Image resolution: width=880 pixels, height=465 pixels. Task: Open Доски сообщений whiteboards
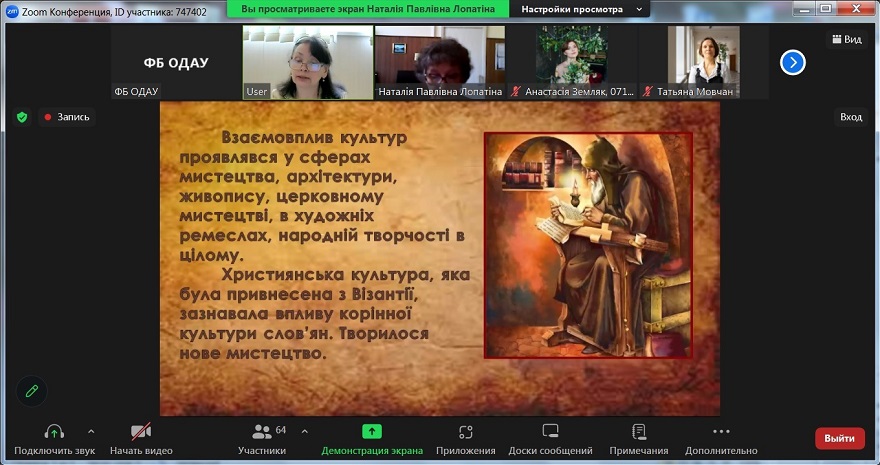tap(550, 432)
